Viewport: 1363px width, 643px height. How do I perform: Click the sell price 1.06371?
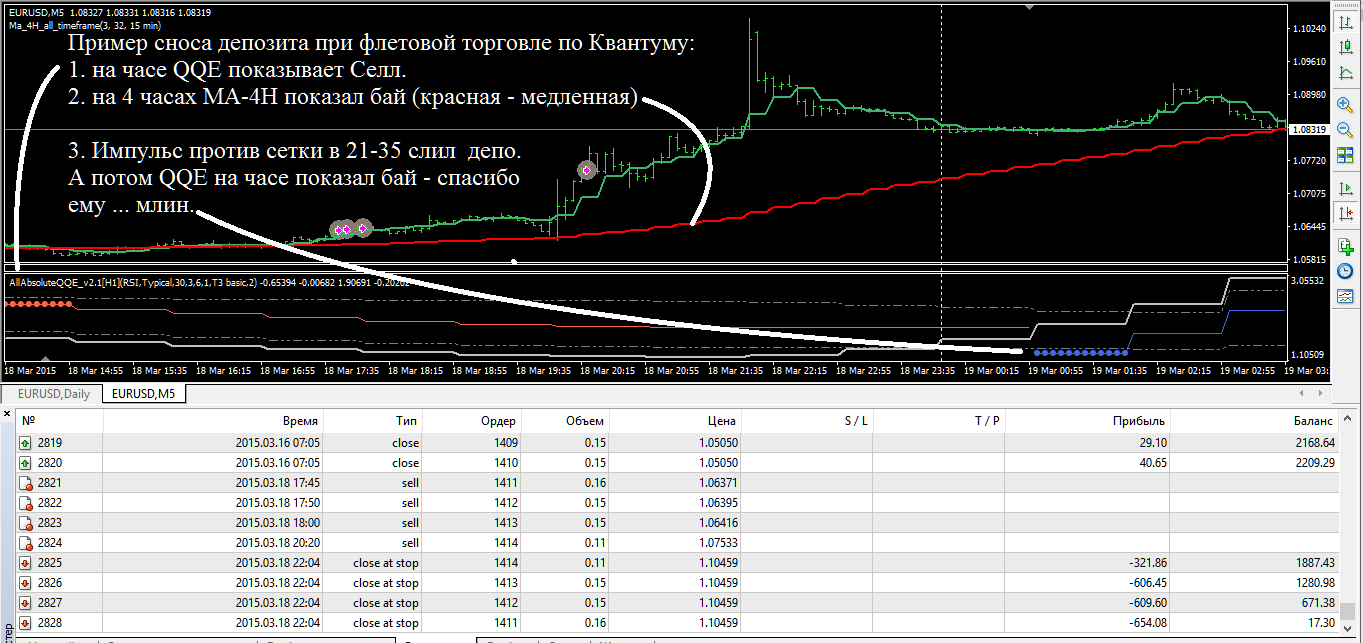718,483
